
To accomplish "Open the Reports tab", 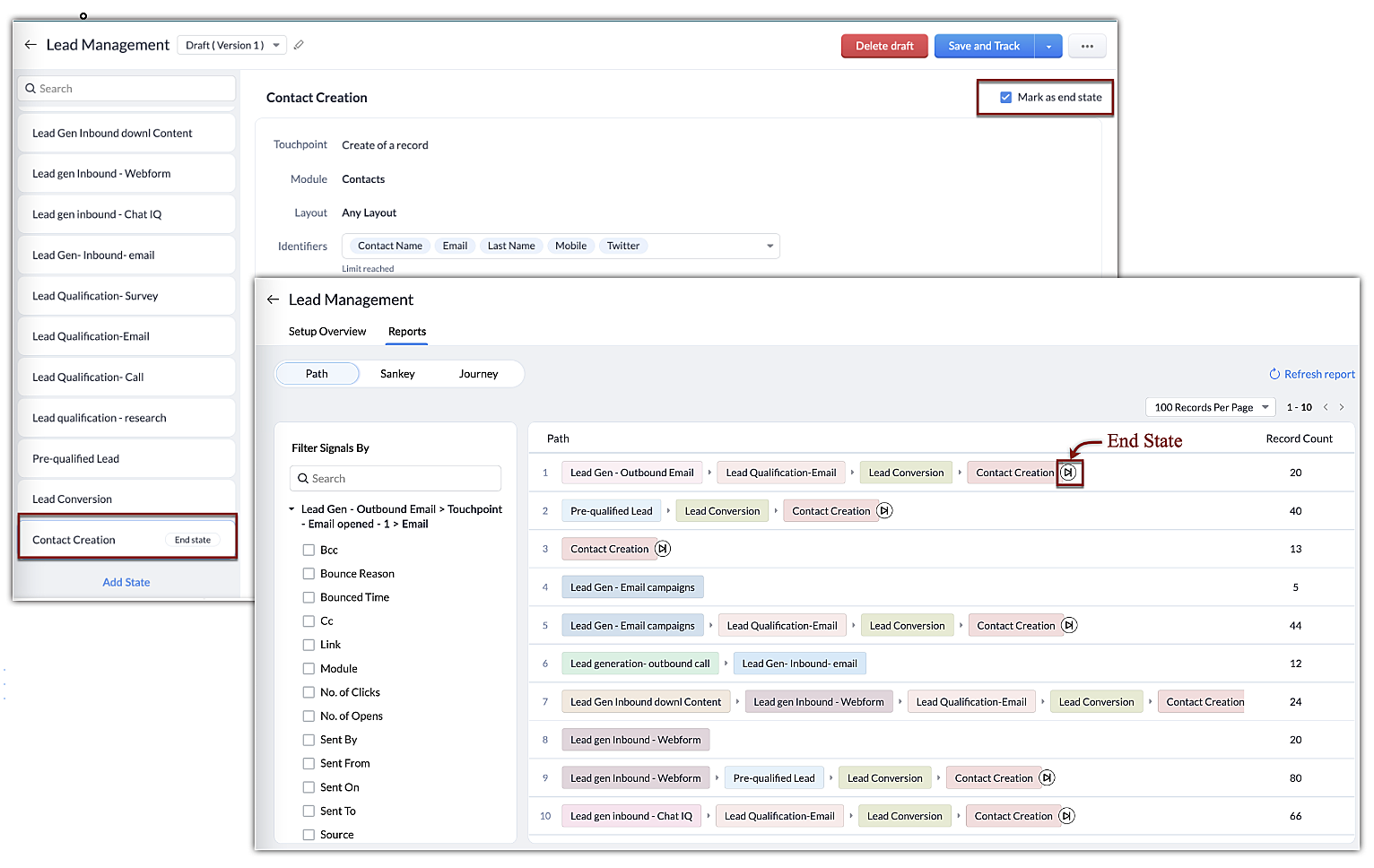I will [407, 332].
